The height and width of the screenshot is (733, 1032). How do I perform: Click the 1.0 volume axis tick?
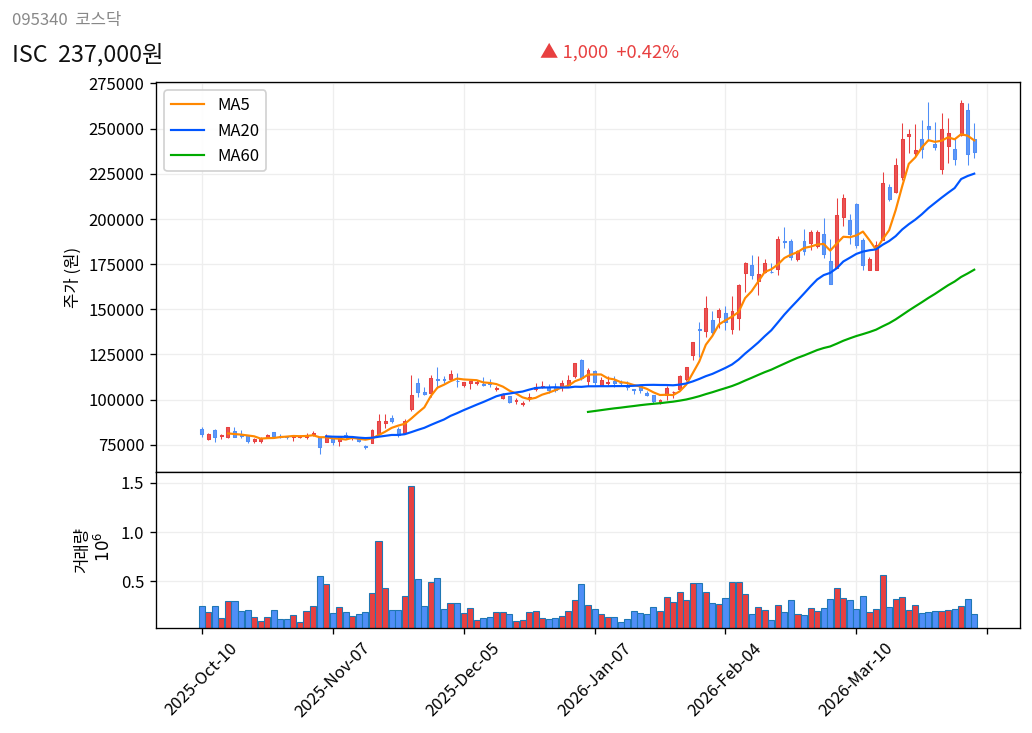pos(131,533)
